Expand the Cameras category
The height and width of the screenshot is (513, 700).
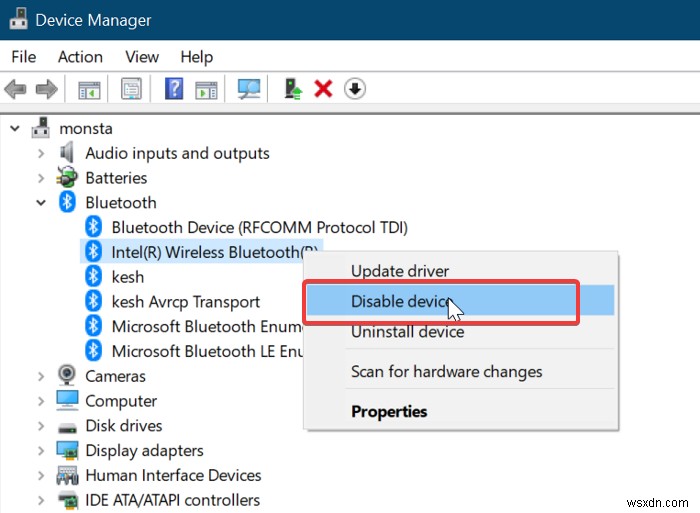pos(41,376)
